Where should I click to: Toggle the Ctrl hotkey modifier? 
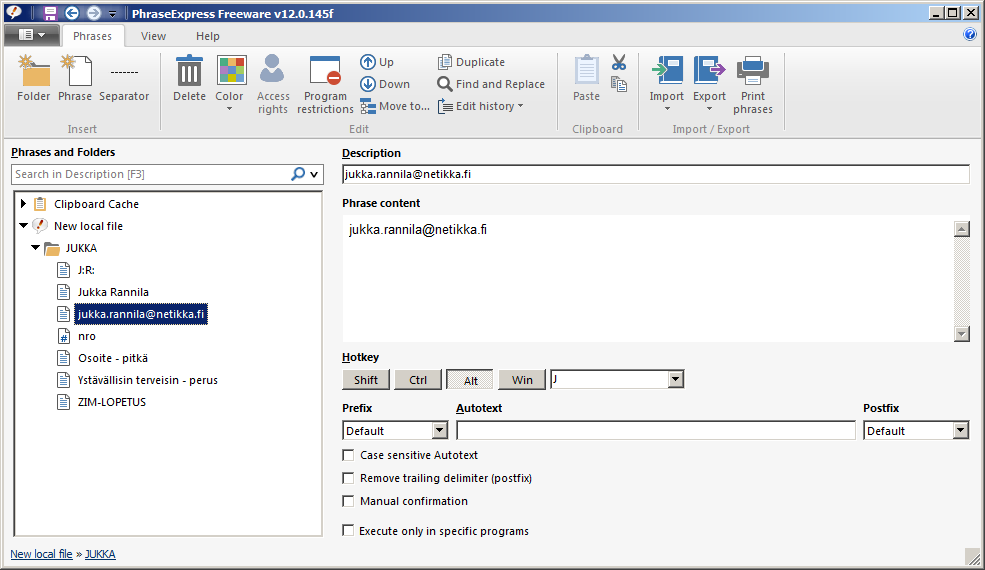pos(418,380)
